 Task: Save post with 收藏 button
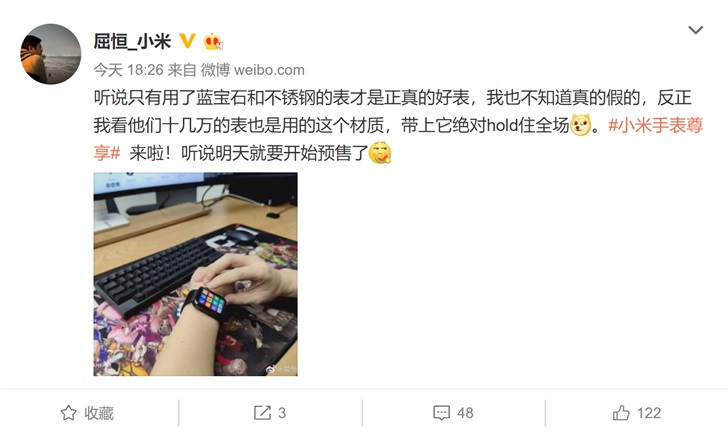click(x=88, y=413)
